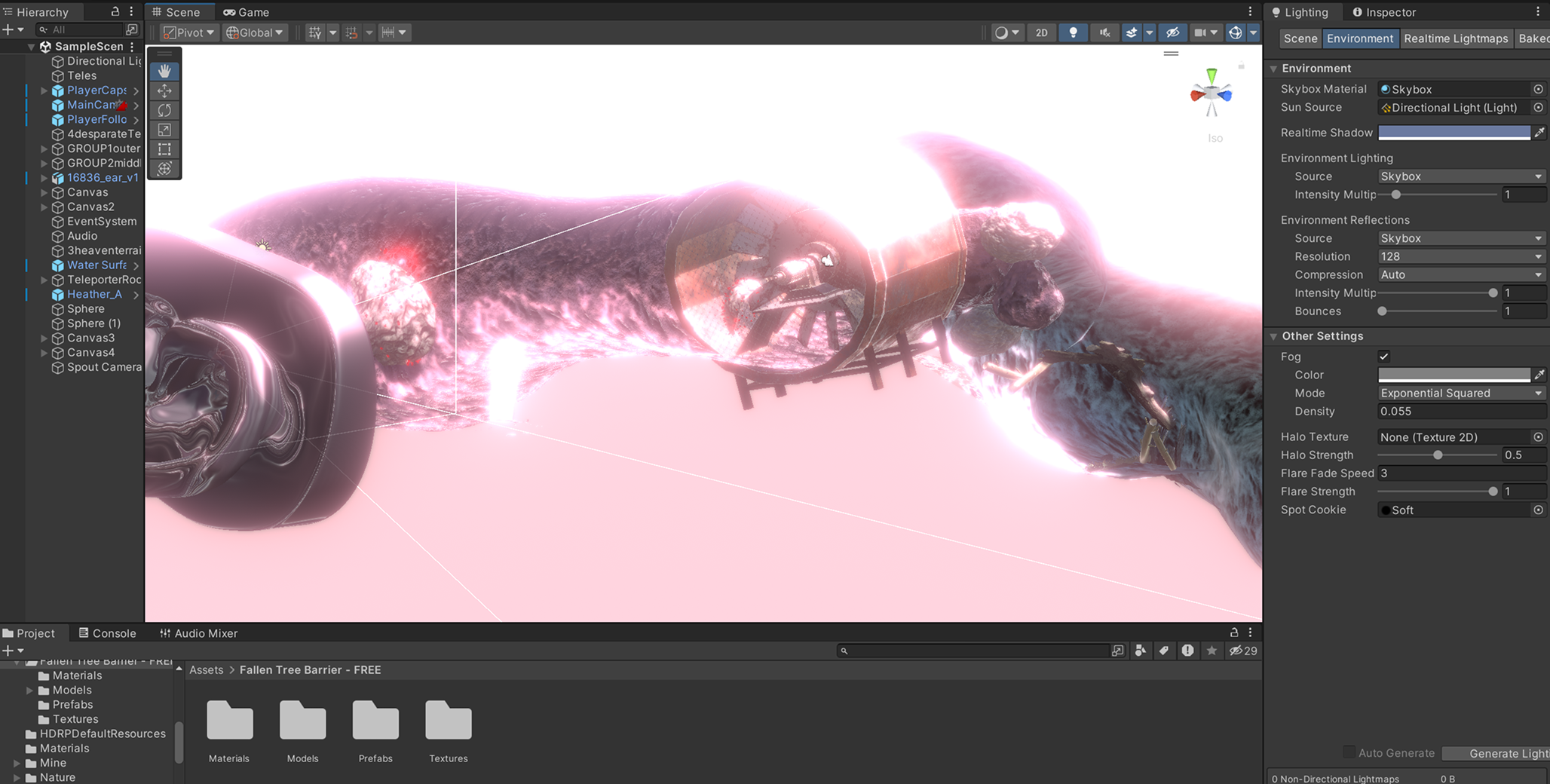Switch to the Console tab

(107, 633)
